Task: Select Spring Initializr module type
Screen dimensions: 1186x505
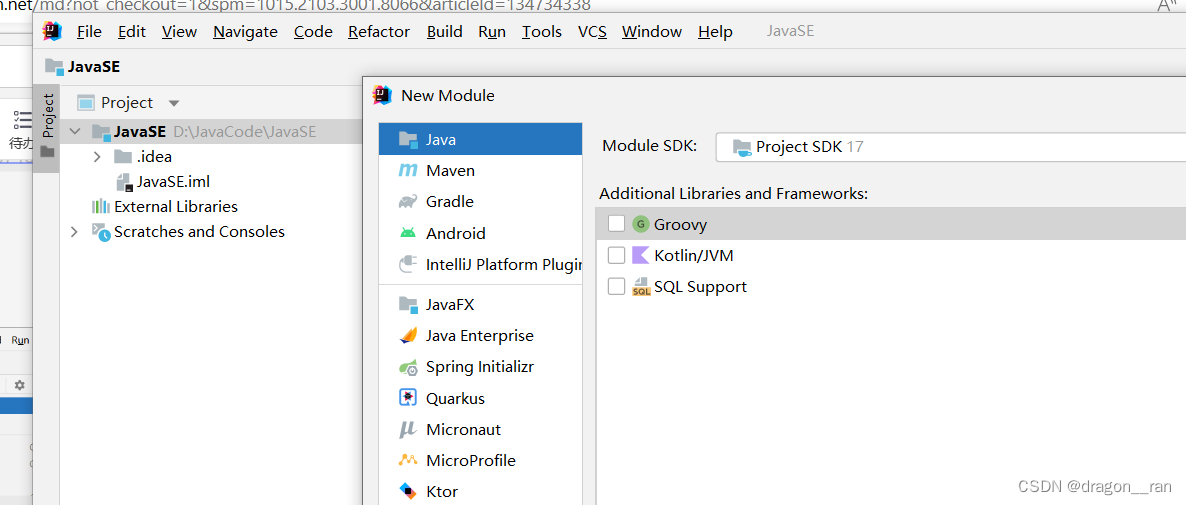Action: [480, 367]
